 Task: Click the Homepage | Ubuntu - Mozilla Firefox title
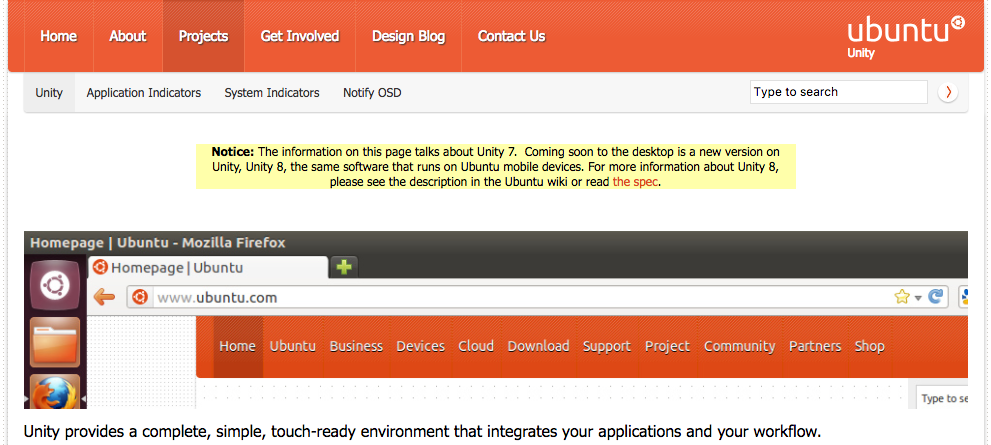coord(157,243)
